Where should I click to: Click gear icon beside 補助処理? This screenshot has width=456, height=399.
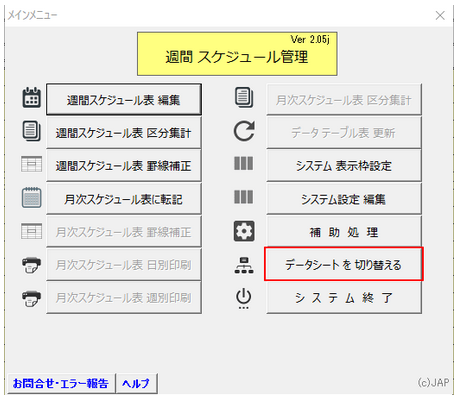coord(244,231)
